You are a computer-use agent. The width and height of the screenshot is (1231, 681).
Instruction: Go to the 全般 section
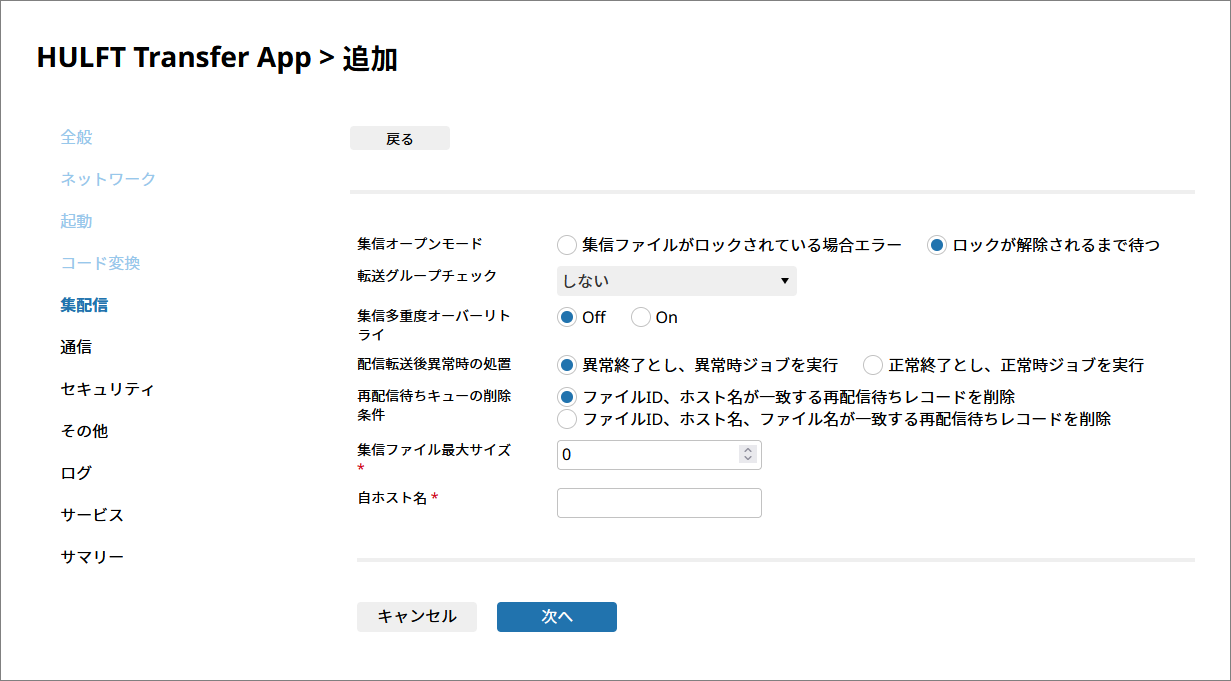pos(77,137)
